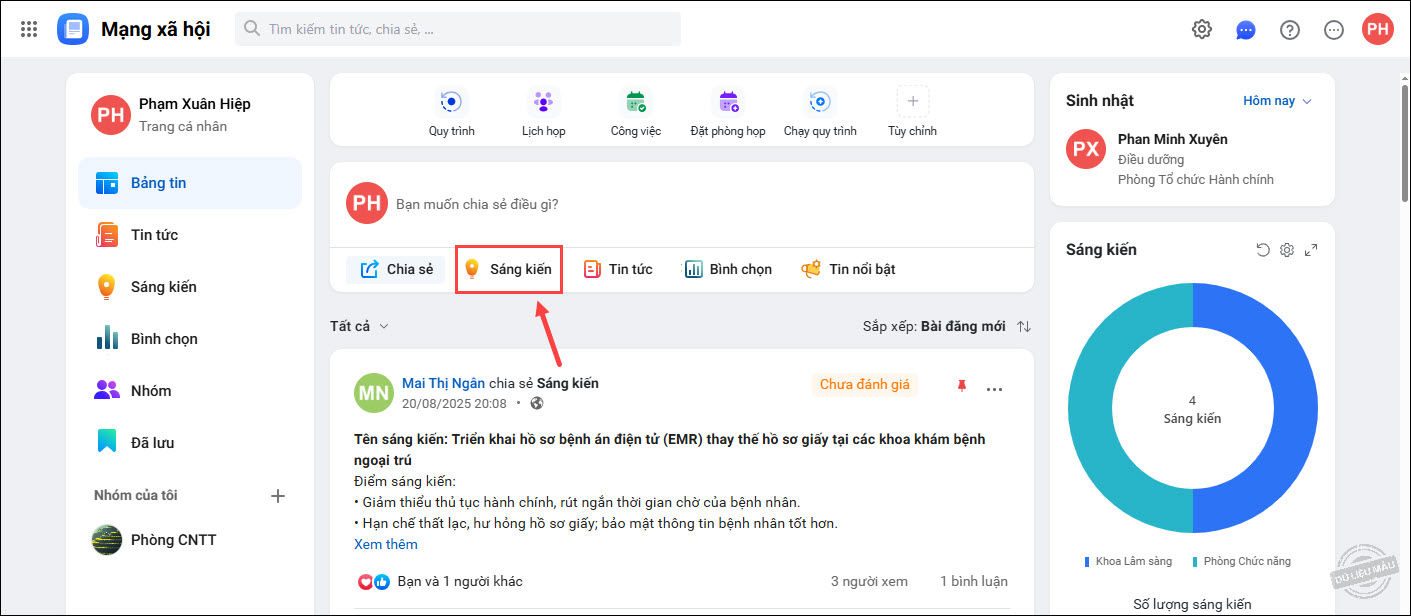
Task: Select Sáng kiến in the sidebar
Action: point(190,287)
